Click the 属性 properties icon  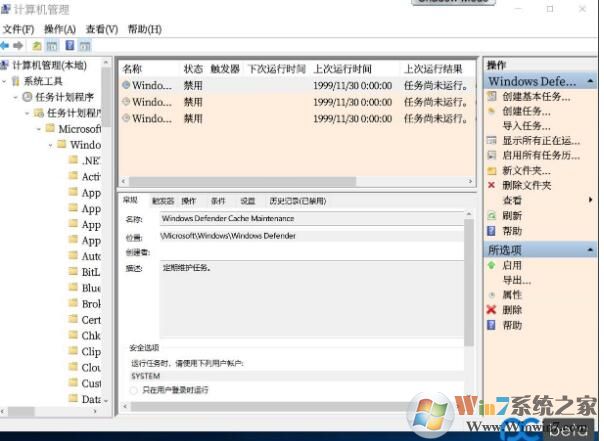click(492, 295)
